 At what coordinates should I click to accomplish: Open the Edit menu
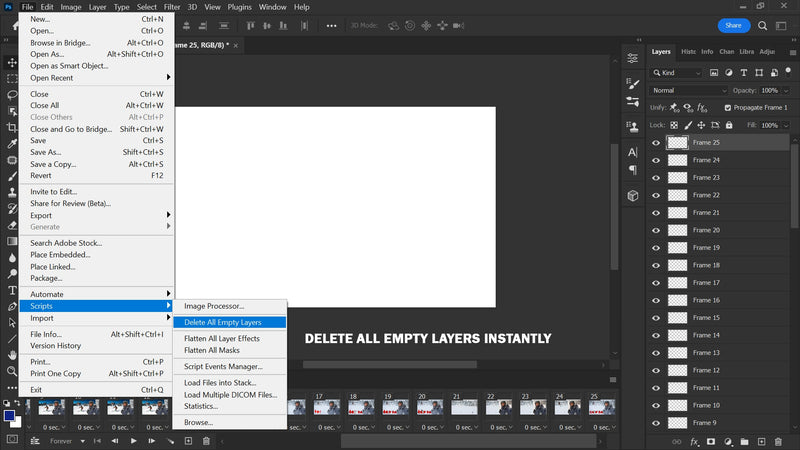click(47, 7)
